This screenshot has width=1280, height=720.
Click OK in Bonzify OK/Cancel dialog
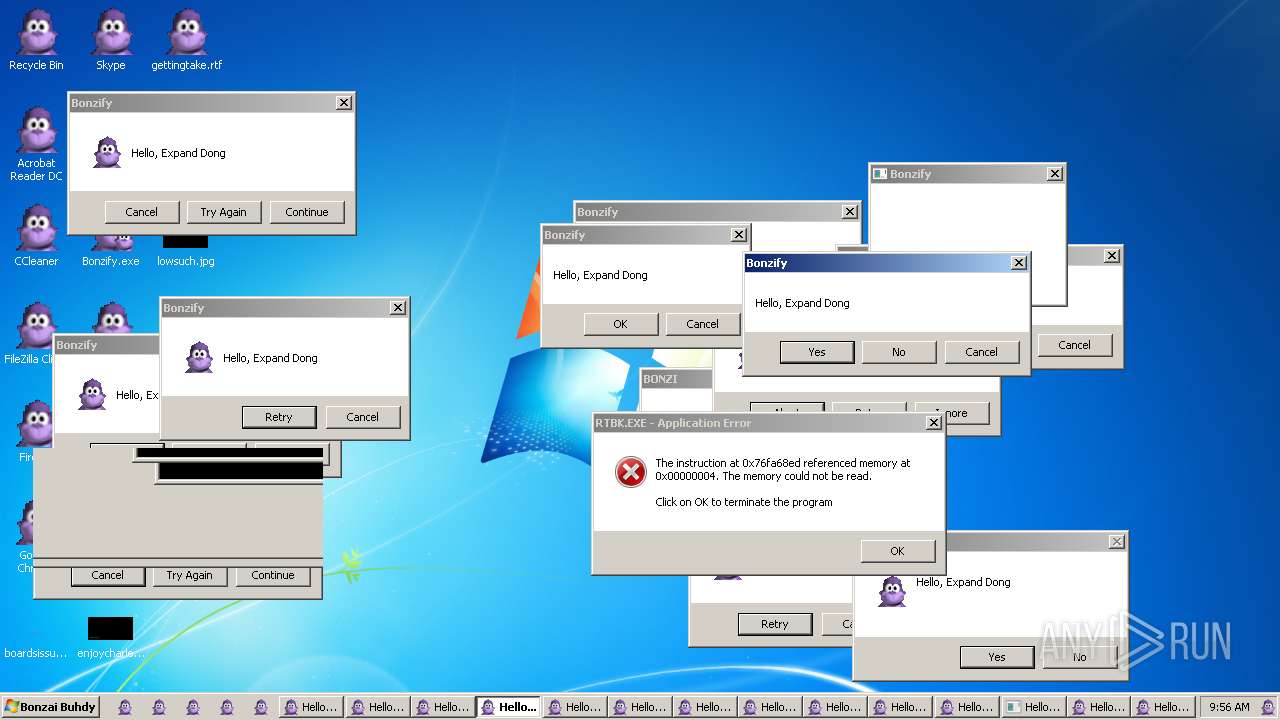[x=620, y=324]
